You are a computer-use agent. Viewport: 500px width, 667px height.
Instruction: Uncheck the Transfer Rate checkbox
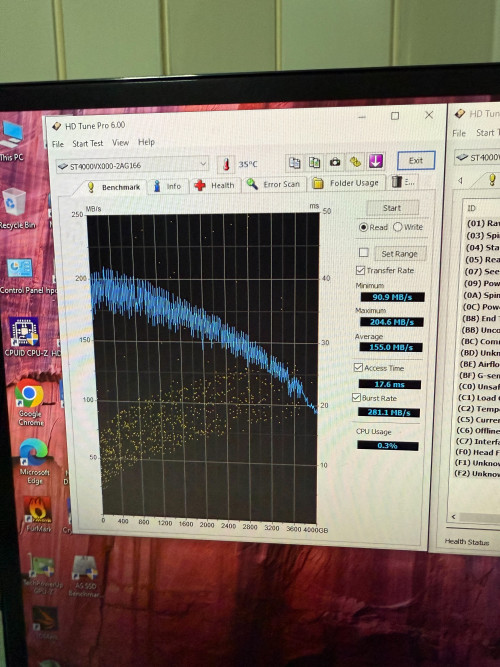pyautogui.click(x=360, y=271)
